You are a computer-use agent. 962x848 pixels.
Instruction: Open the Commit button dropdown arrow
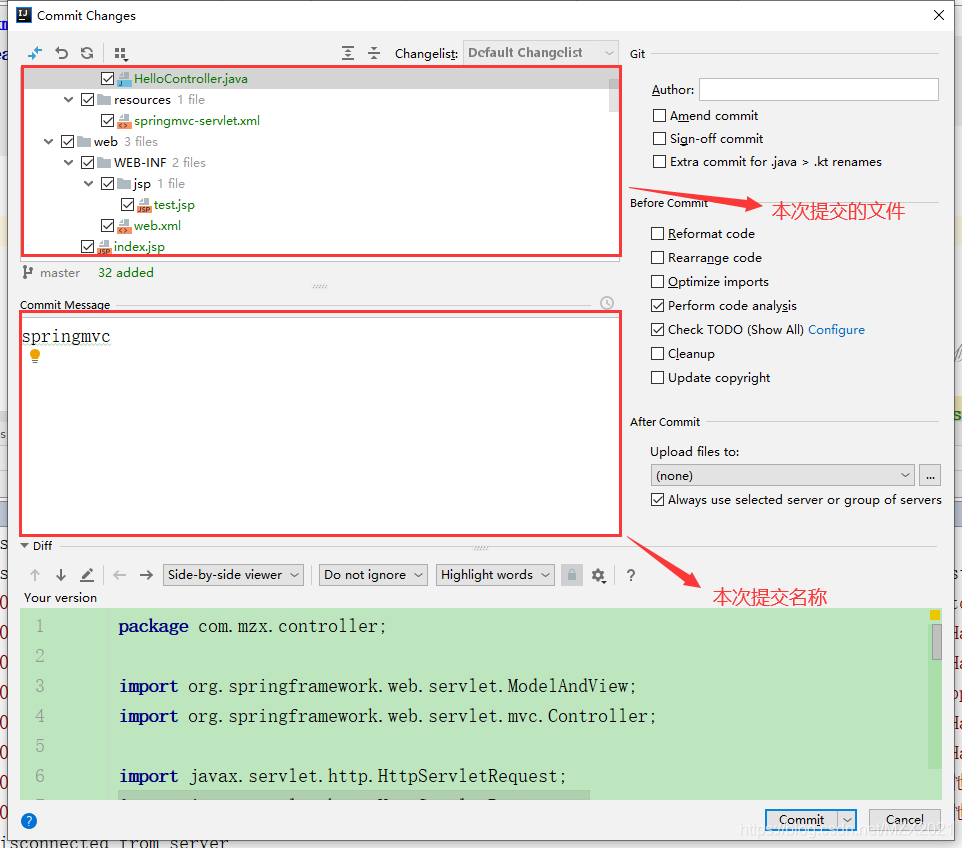pyautogui.click(x=847, y=820)
